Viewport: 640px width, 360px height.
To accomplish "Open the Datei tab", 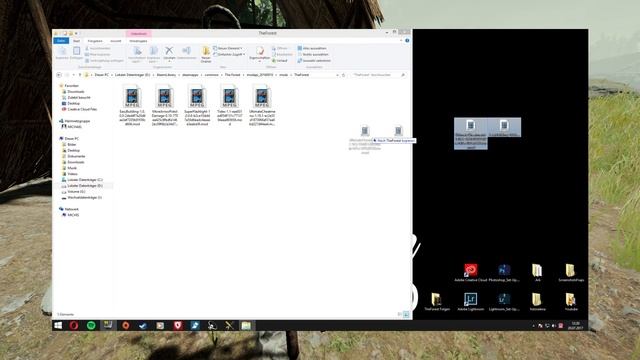I will click(61, 41).
